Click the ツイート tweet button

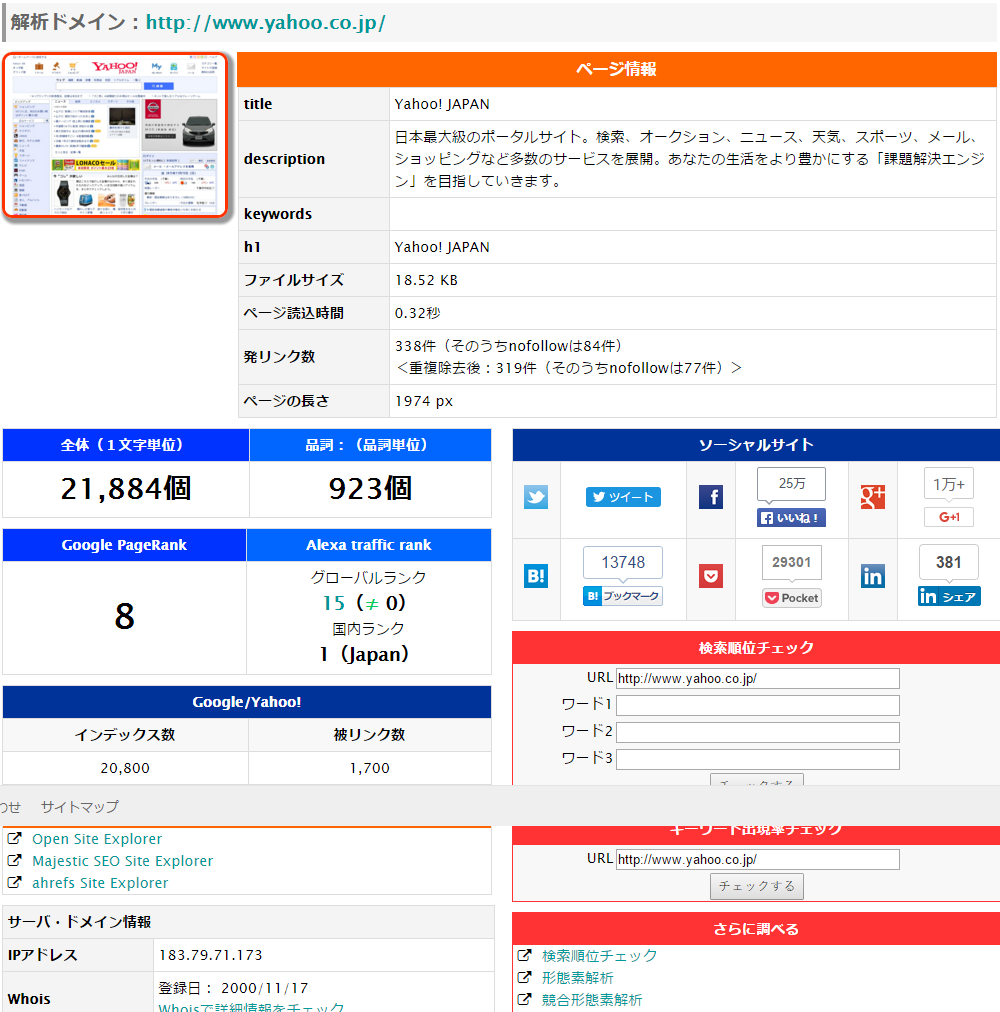623,497
